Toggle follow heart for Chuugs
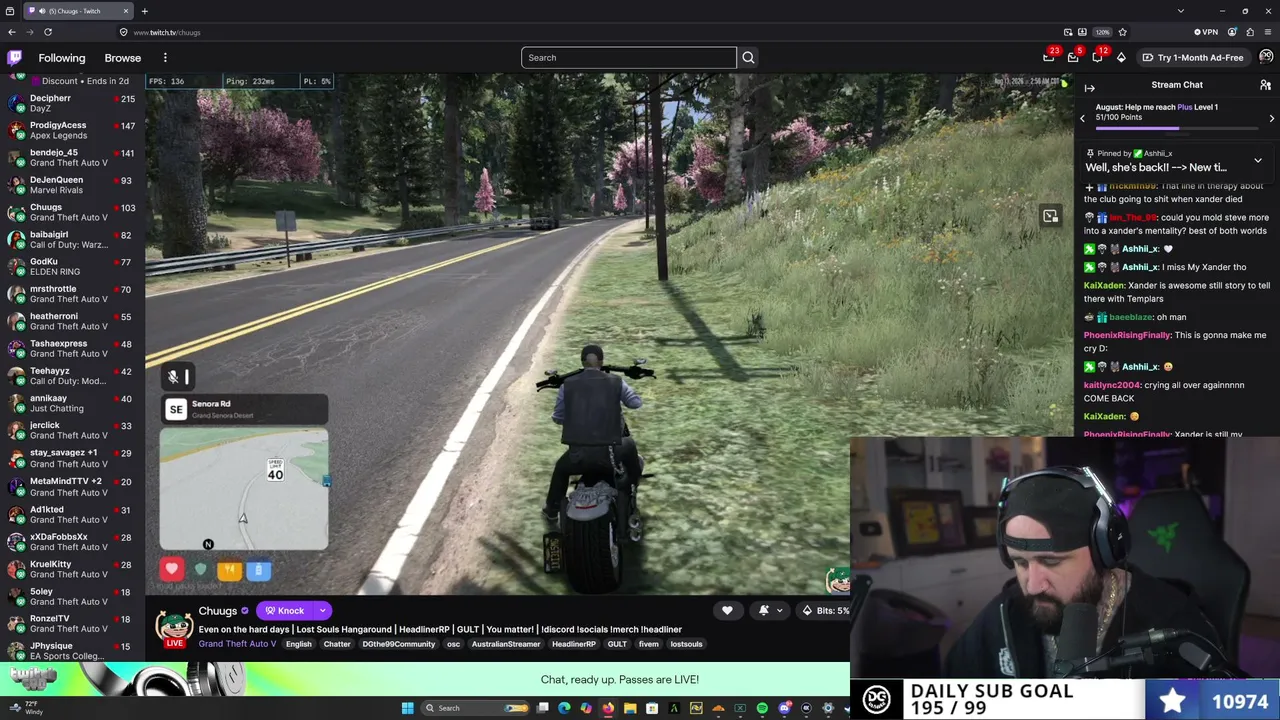Viewport: 1280px width, 720px height. click(x=727, y=611)
